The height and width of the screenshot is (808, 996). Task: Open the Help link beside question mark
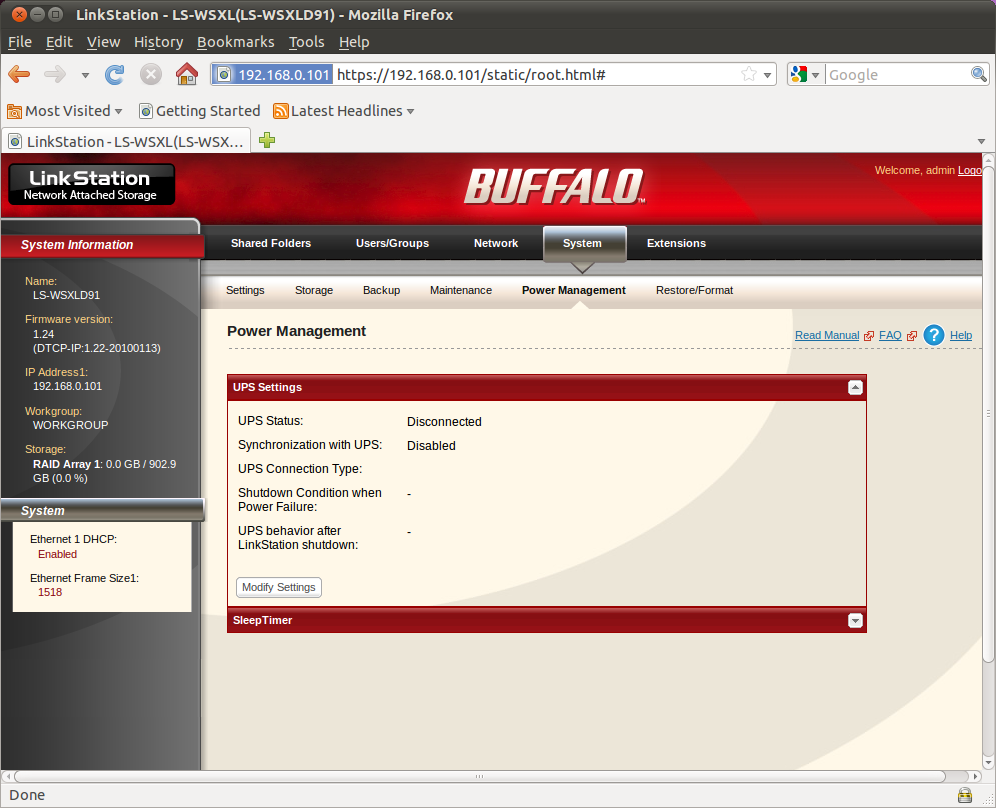(960, 335)
